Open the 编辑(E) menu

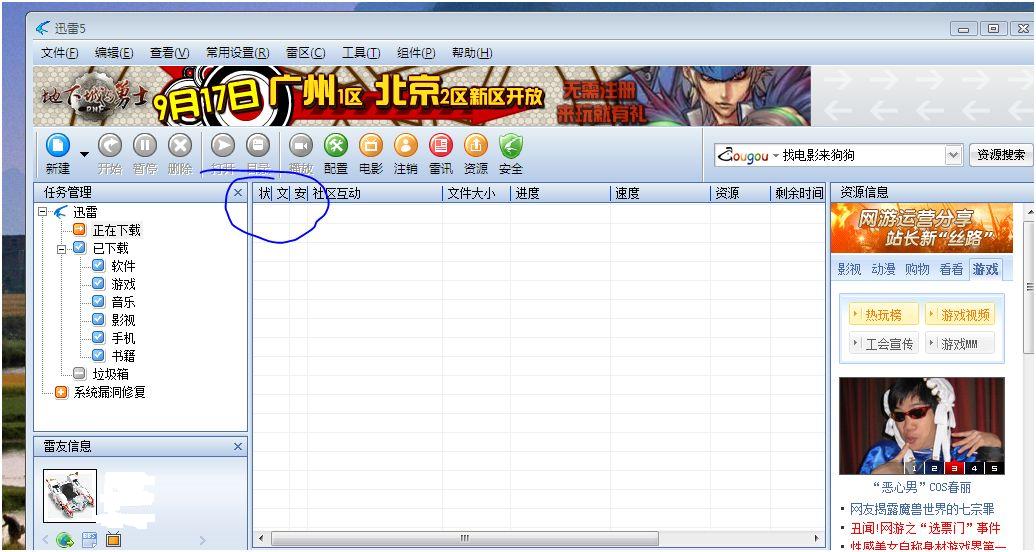(114, 53)
